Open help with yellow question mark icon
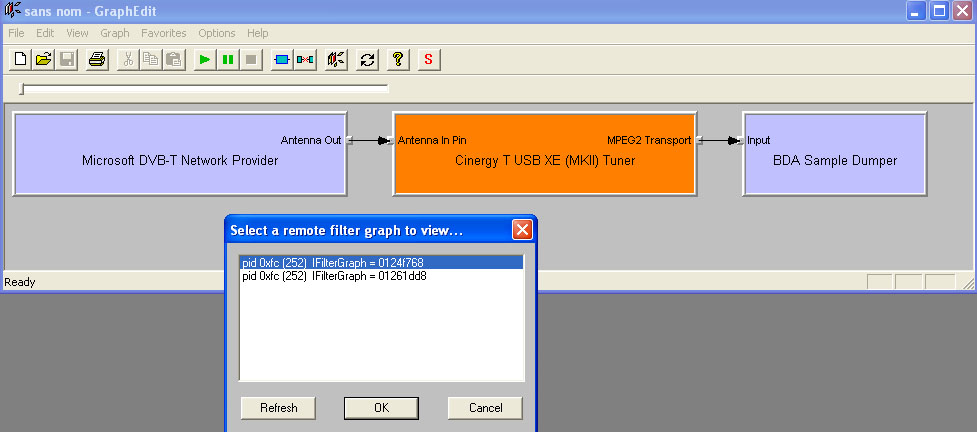Viewport: 977px width, 432px height. (398, 60)
